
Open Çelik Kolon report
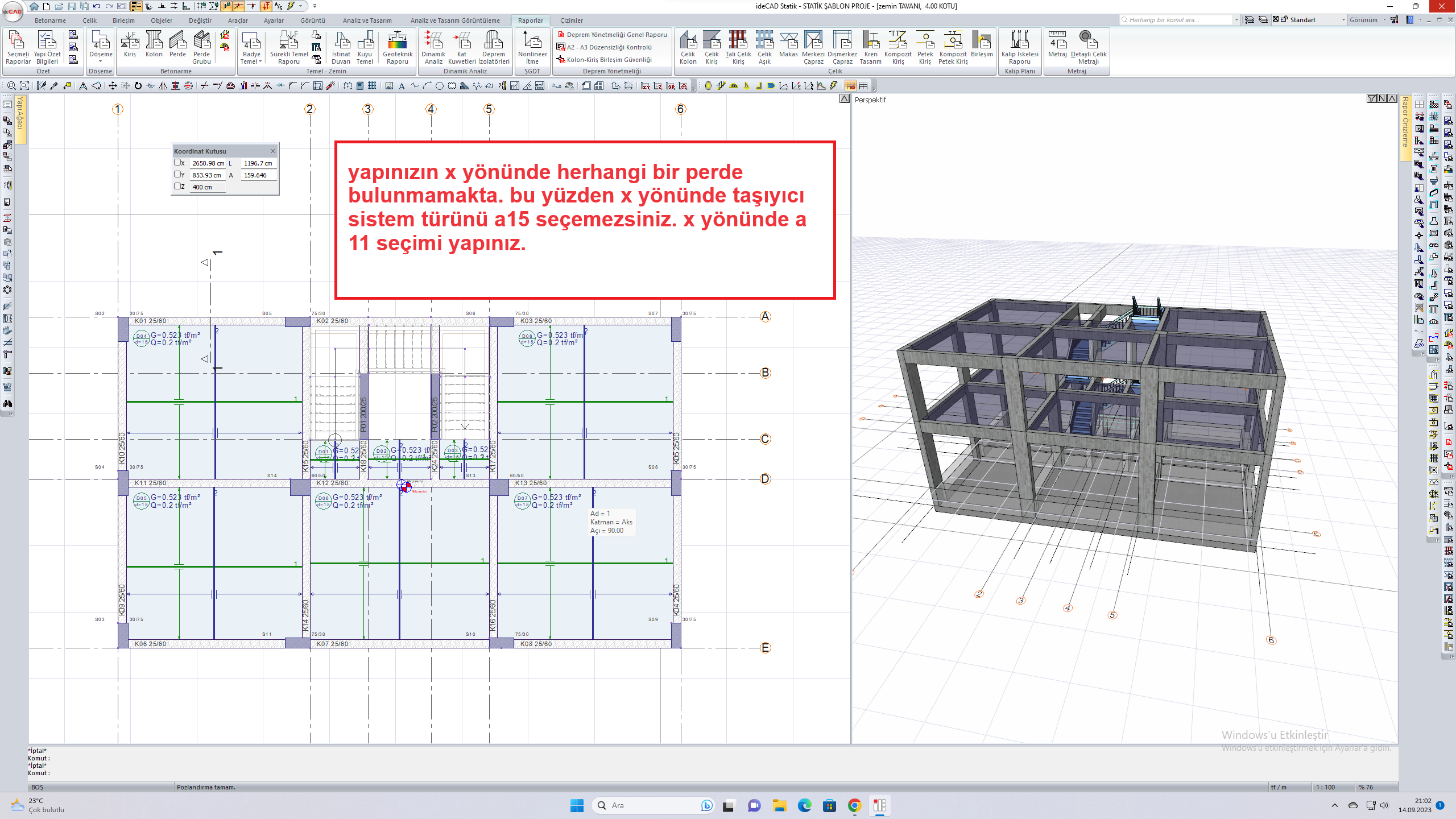(x=688, y=47)
